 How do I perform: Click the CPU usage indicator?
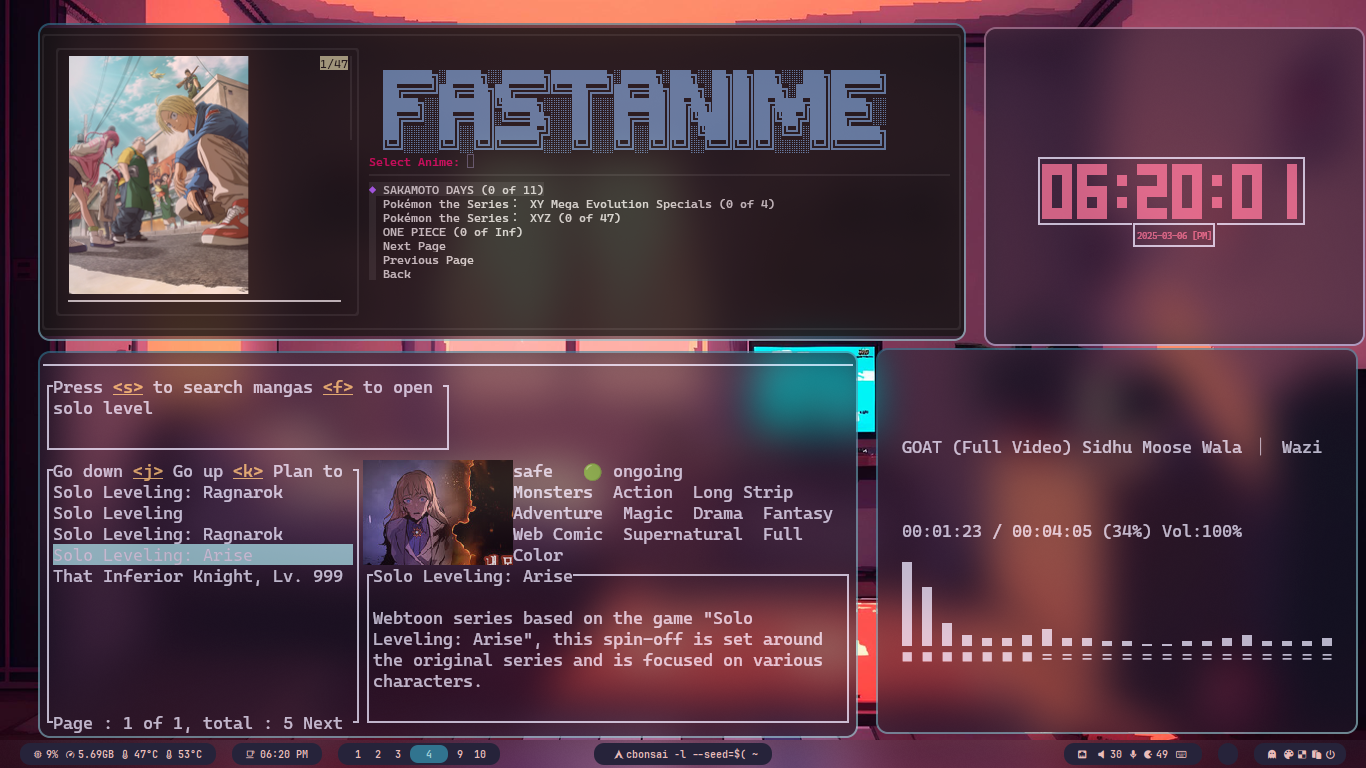point(45,754)
